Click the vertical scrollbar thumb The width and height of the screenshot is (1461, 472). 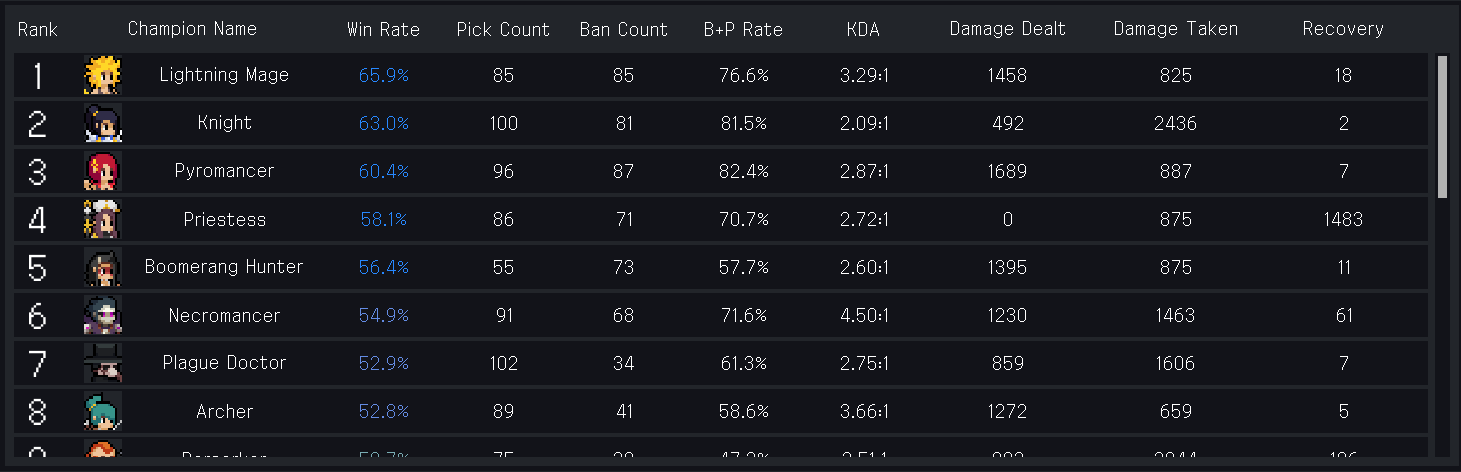pos(1442,127)
